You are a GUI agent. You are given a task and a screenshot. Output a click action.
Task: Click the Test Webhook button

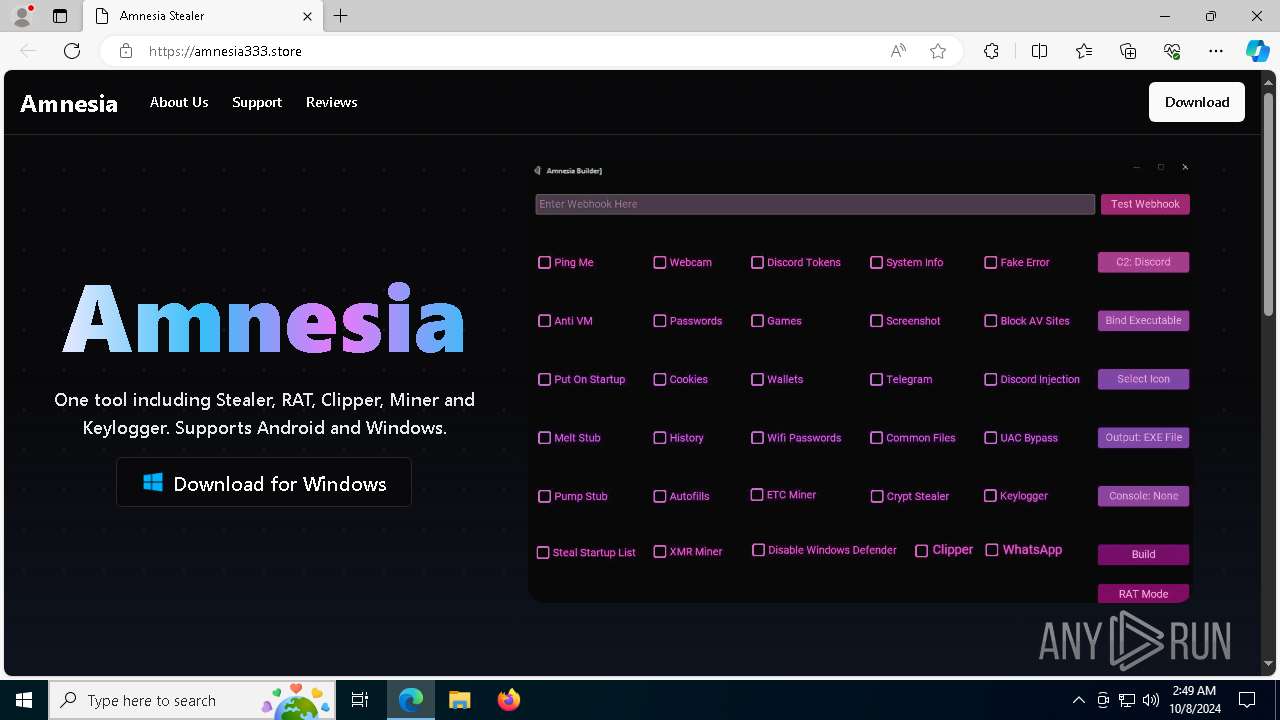click(x=1145, y=204)
